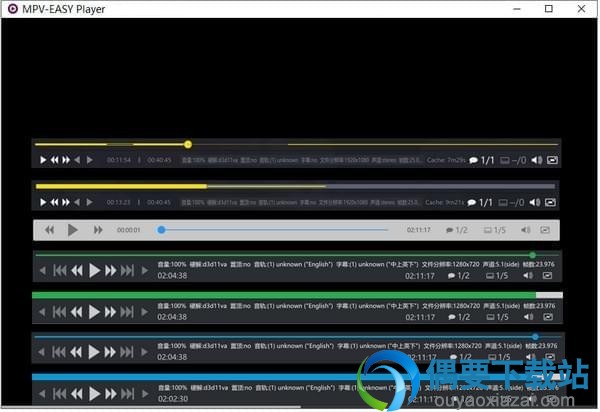
Task: Cycle audio 1/2 under thick green bar
Action: point(459,317)
